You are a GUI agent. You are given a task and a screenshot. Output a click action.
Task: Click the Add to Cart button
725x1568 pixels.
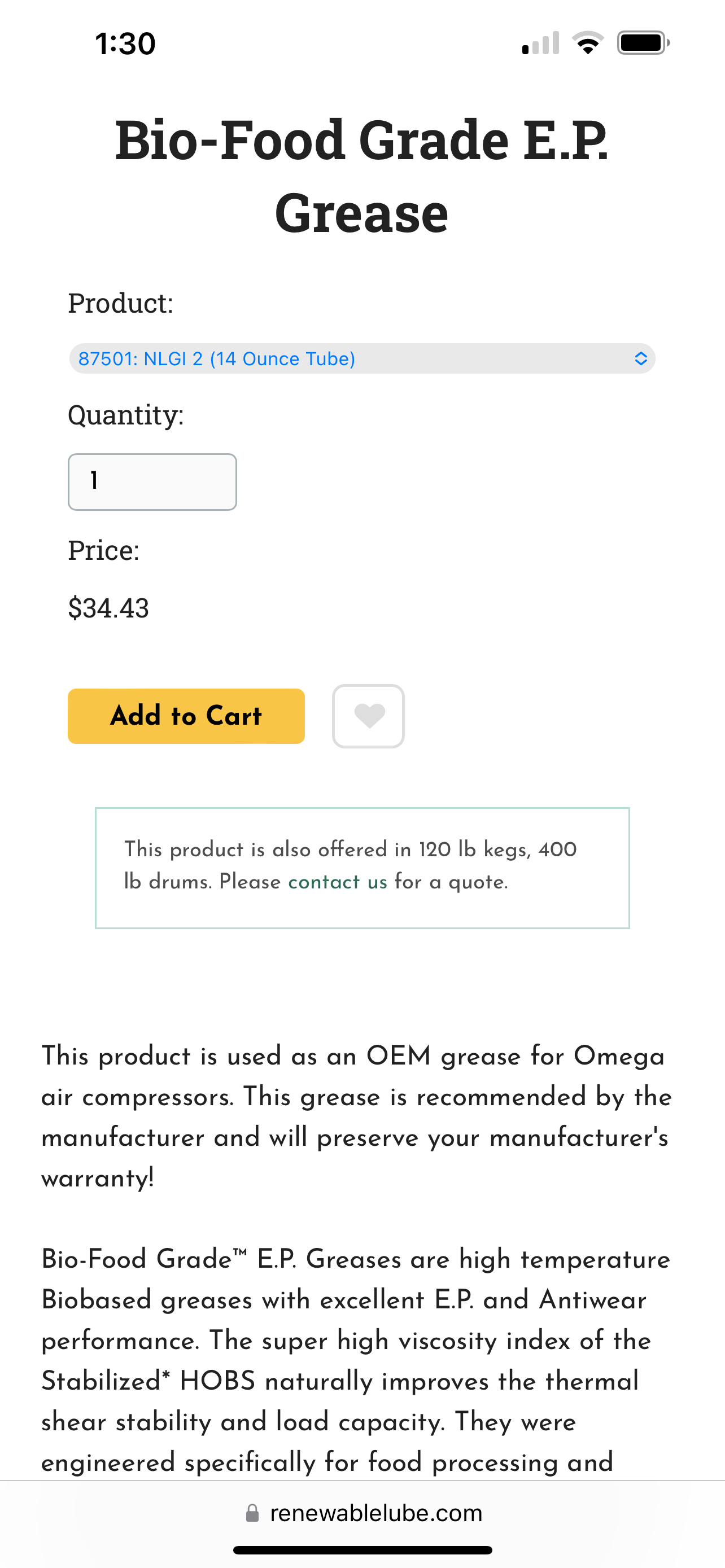coord(186,716)
